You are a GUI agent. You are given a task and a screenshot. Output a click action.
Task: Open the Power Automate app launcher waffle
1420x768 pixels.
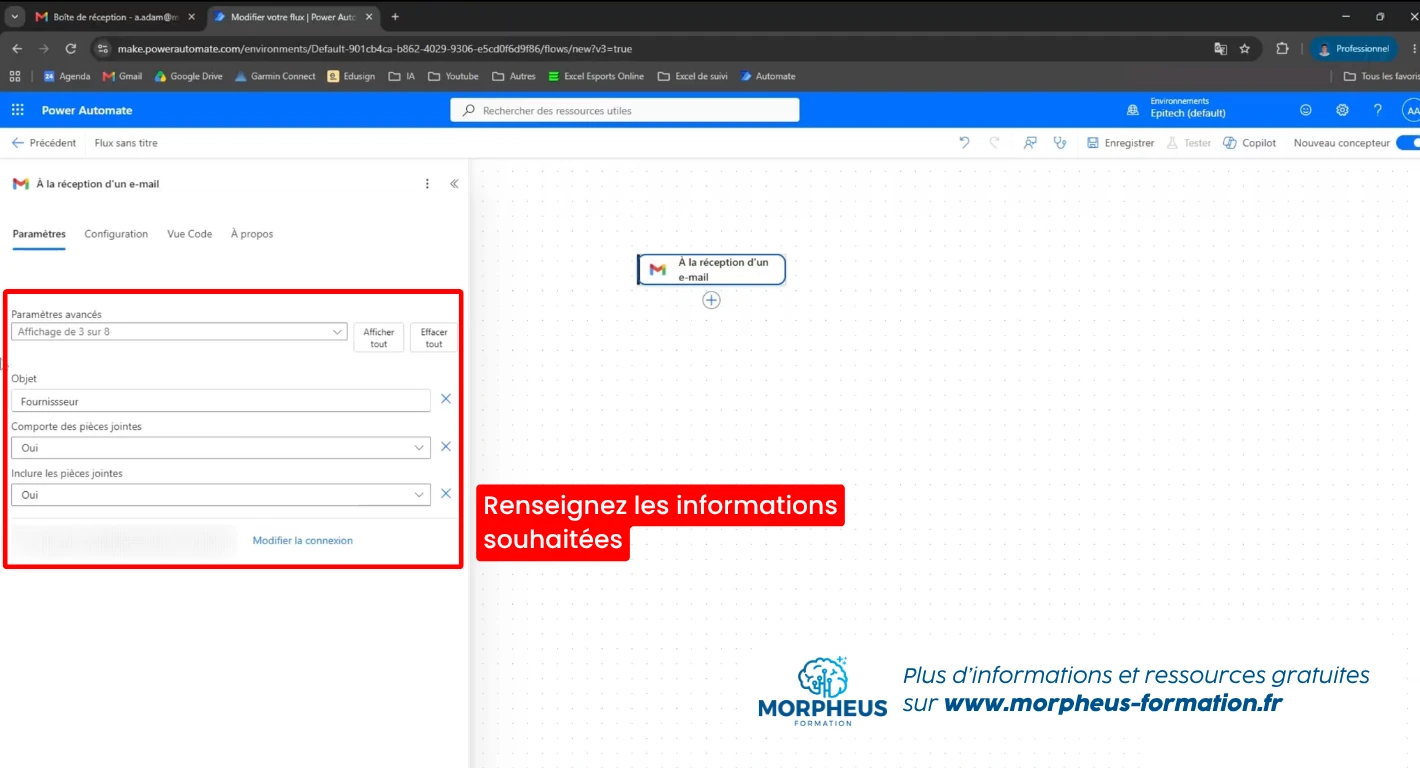(17, 110)
